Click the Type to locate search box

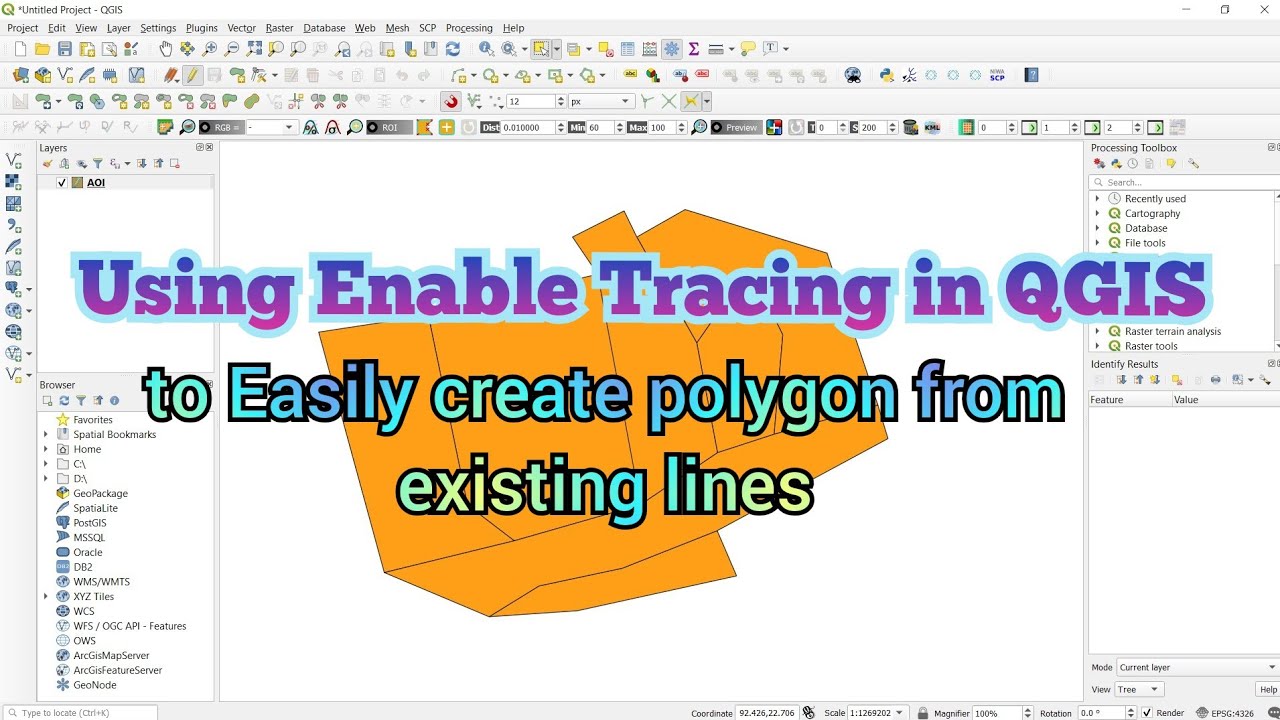pos(80,713)
